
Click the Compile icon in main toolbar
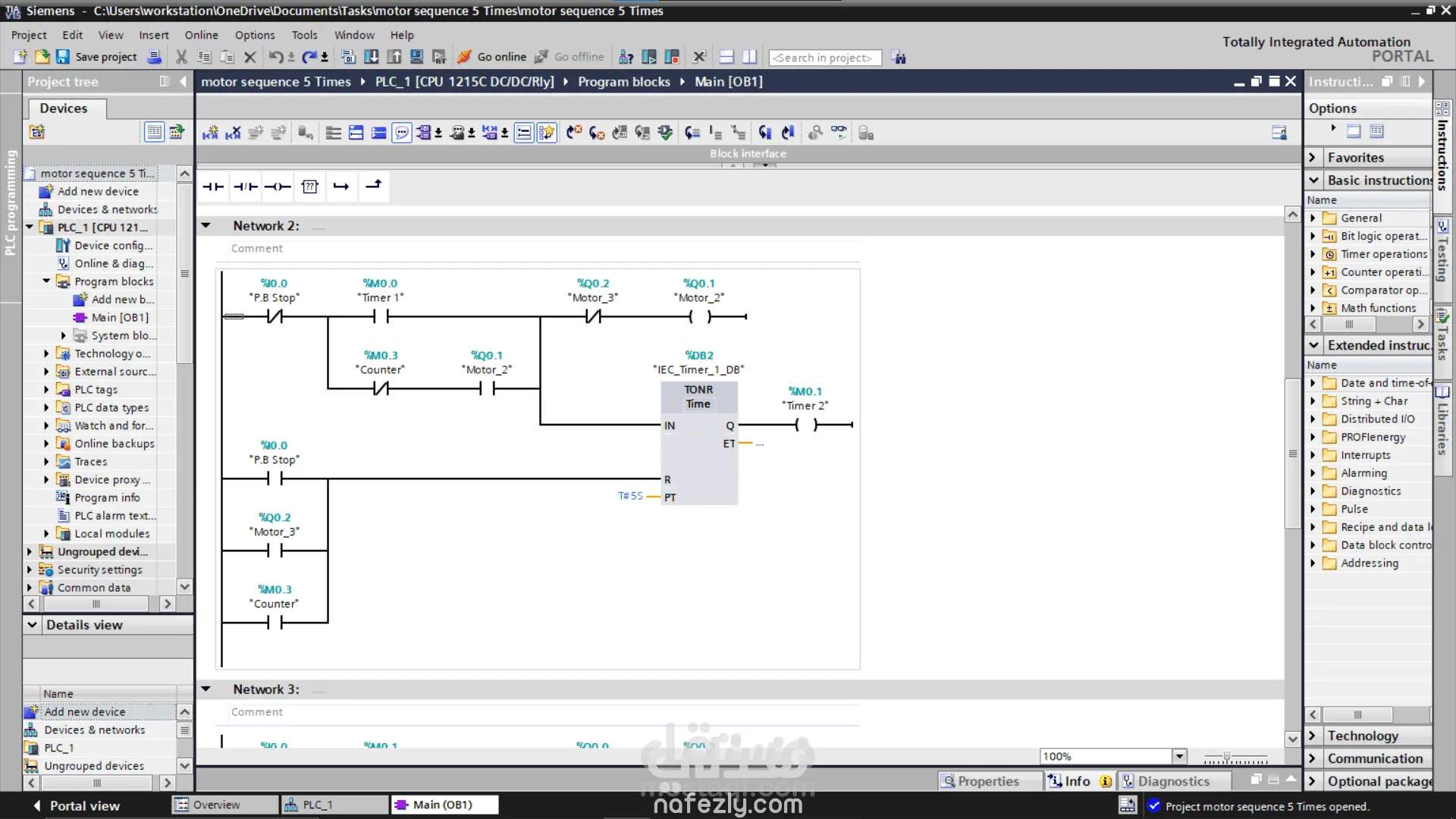[x=348, y=57]
